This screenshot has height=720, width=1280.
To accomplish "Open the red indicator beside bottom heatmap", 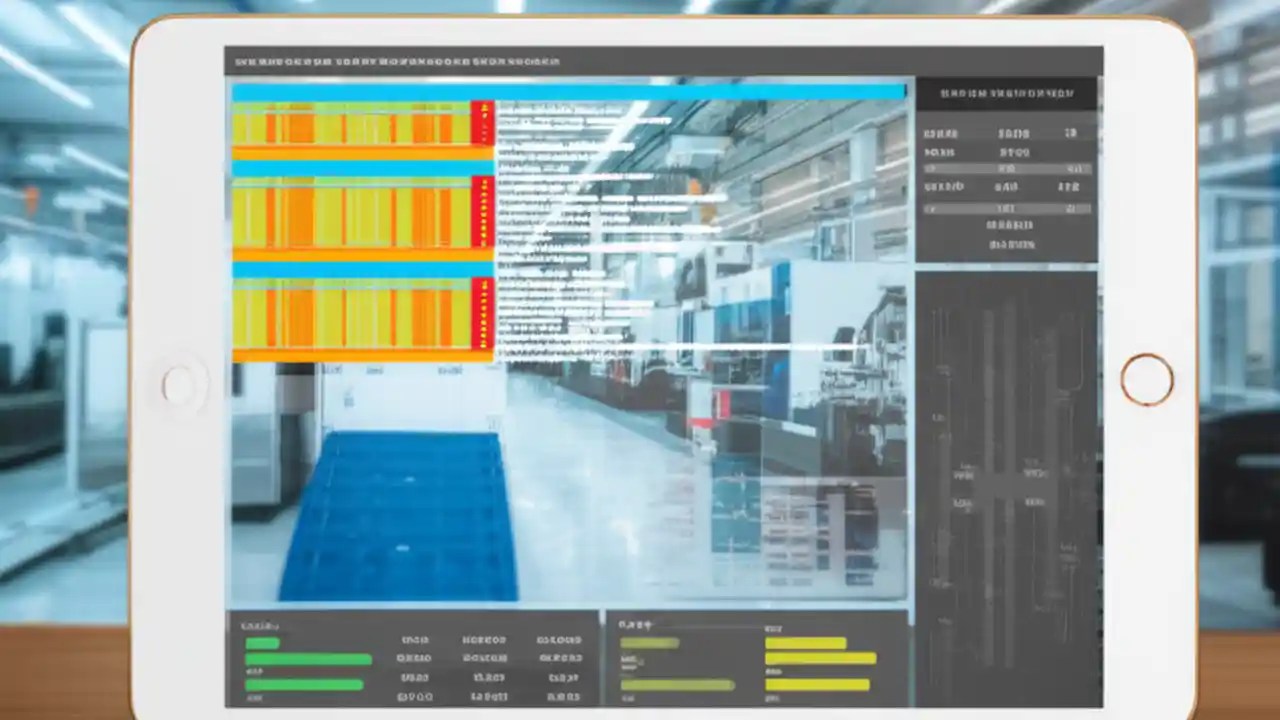I will point(480,310).
